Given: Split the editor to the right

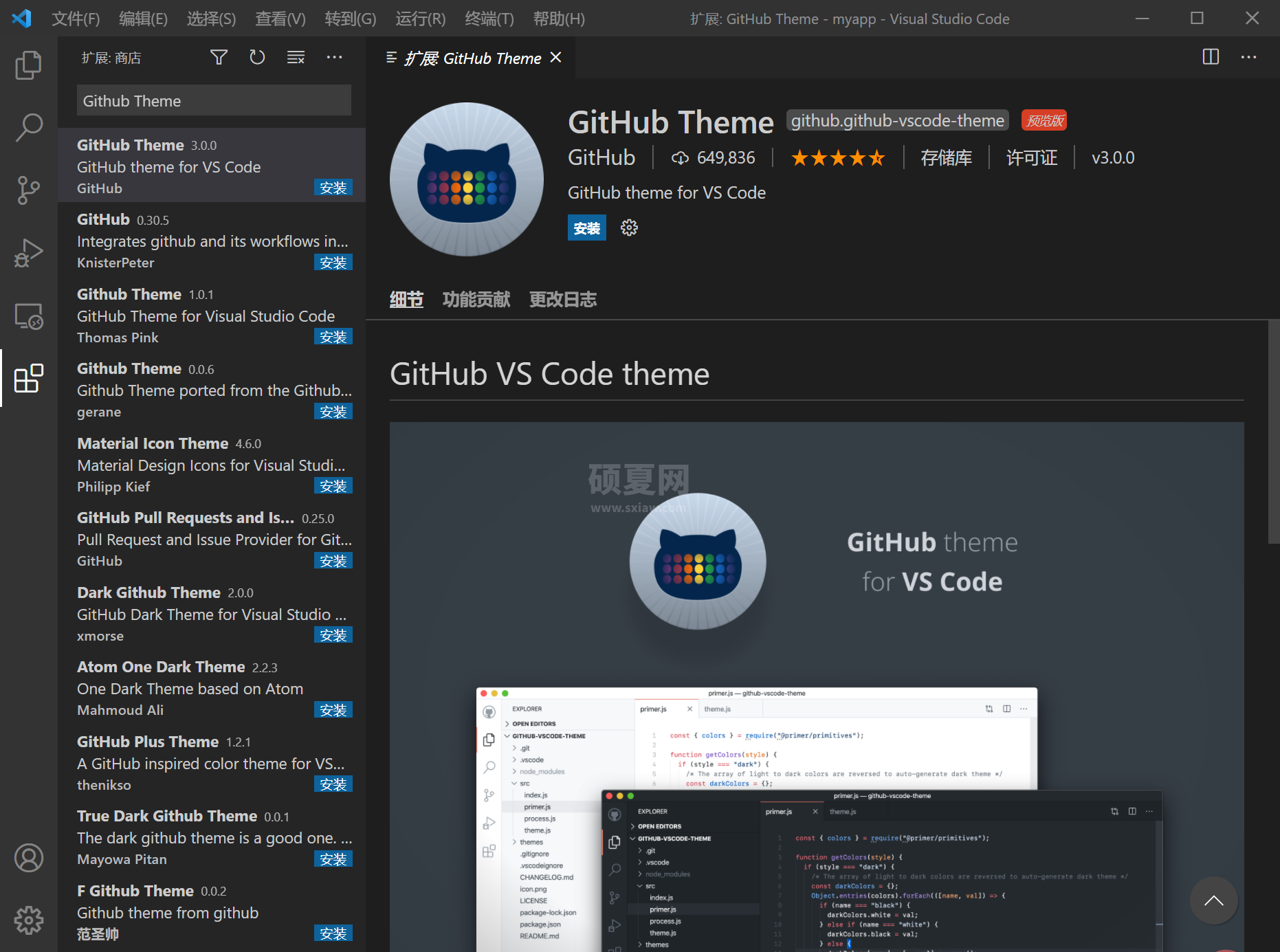Looking at the screenshot, I should pyautogui.click(x=1211, y=57).
